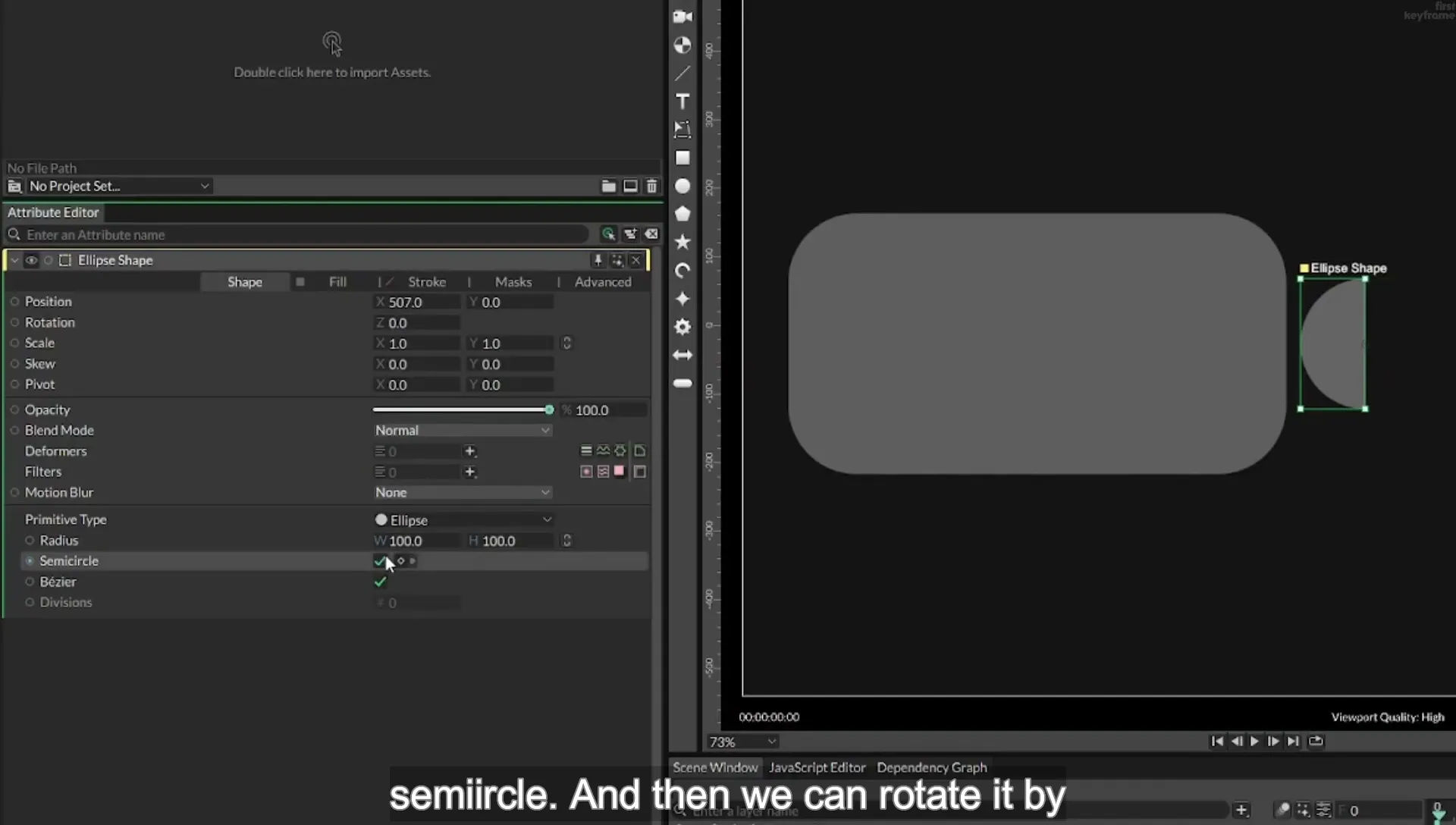Click the Opacity slider handle

[x=549, y=409]
